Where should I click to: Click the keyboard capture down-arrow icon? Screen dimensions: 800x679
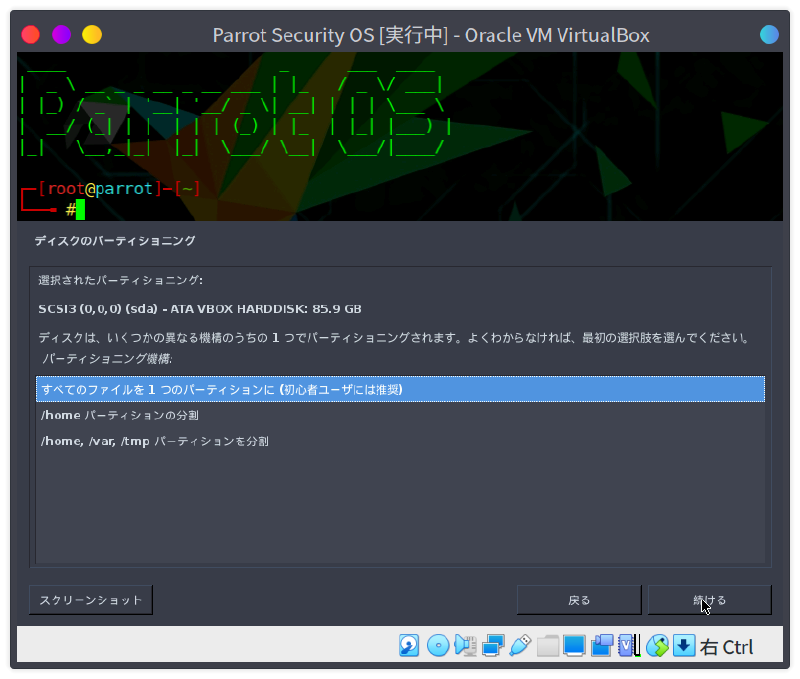coord(684,645)
